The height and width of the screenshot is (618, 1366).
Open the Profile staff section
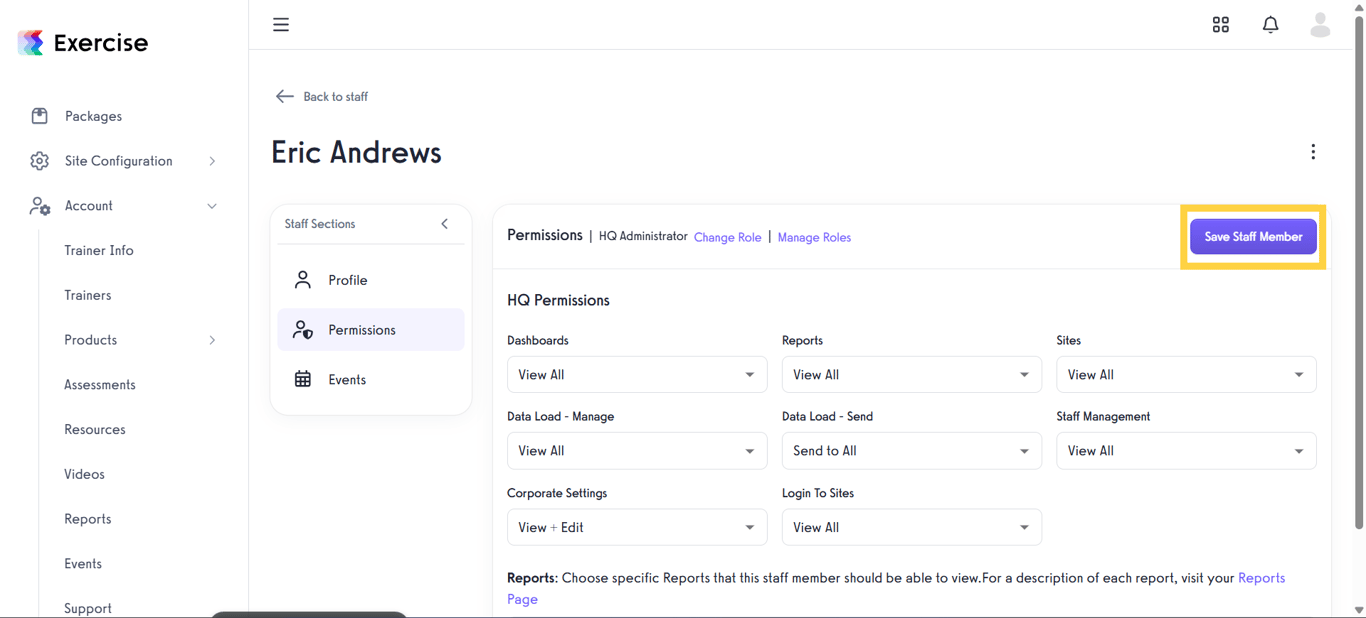(x=371, y=280)
